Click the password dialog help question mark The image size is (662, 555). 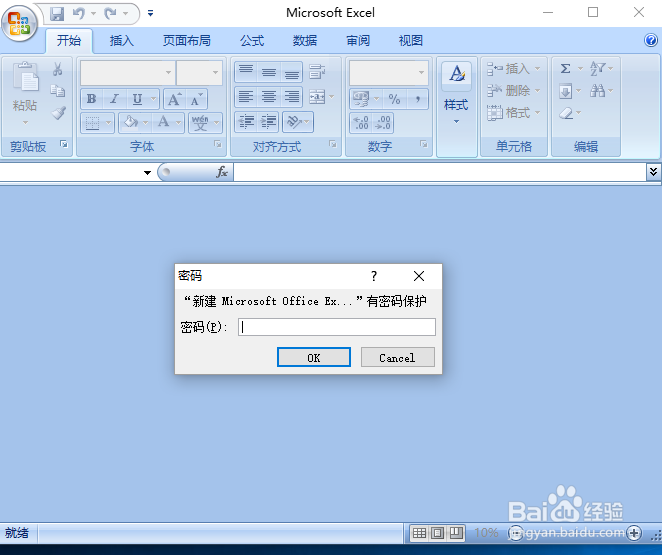pos(374,276)
